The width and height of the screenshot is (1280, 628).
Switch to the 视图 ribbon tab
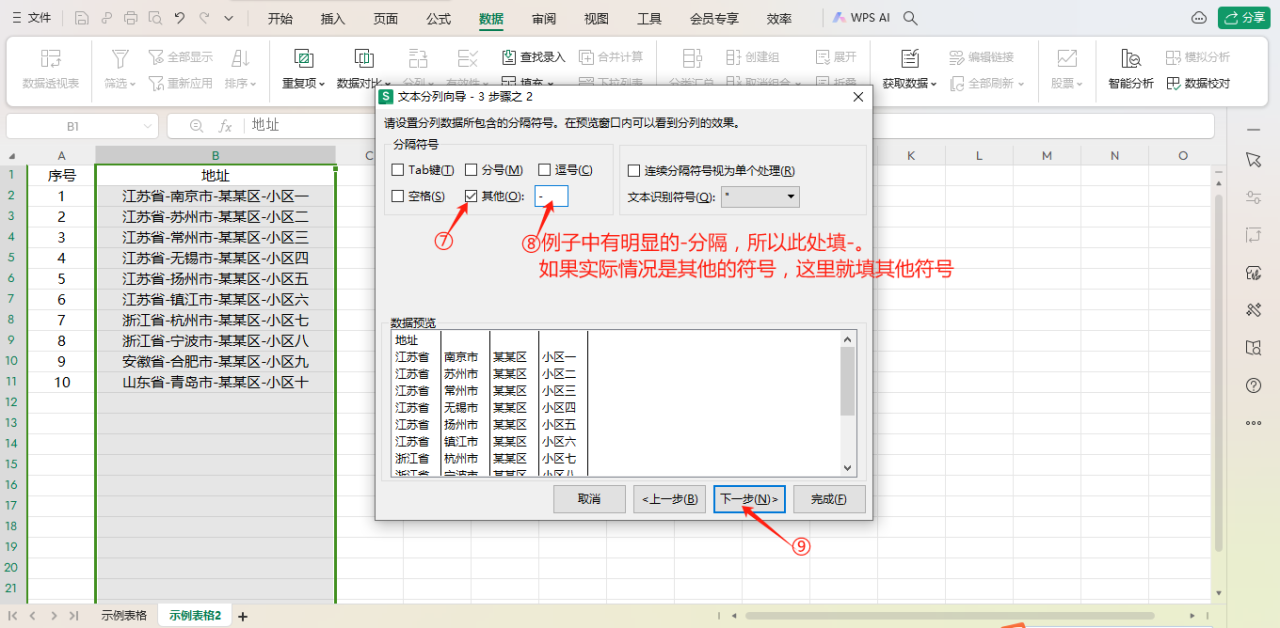click(x=596, y=18)
